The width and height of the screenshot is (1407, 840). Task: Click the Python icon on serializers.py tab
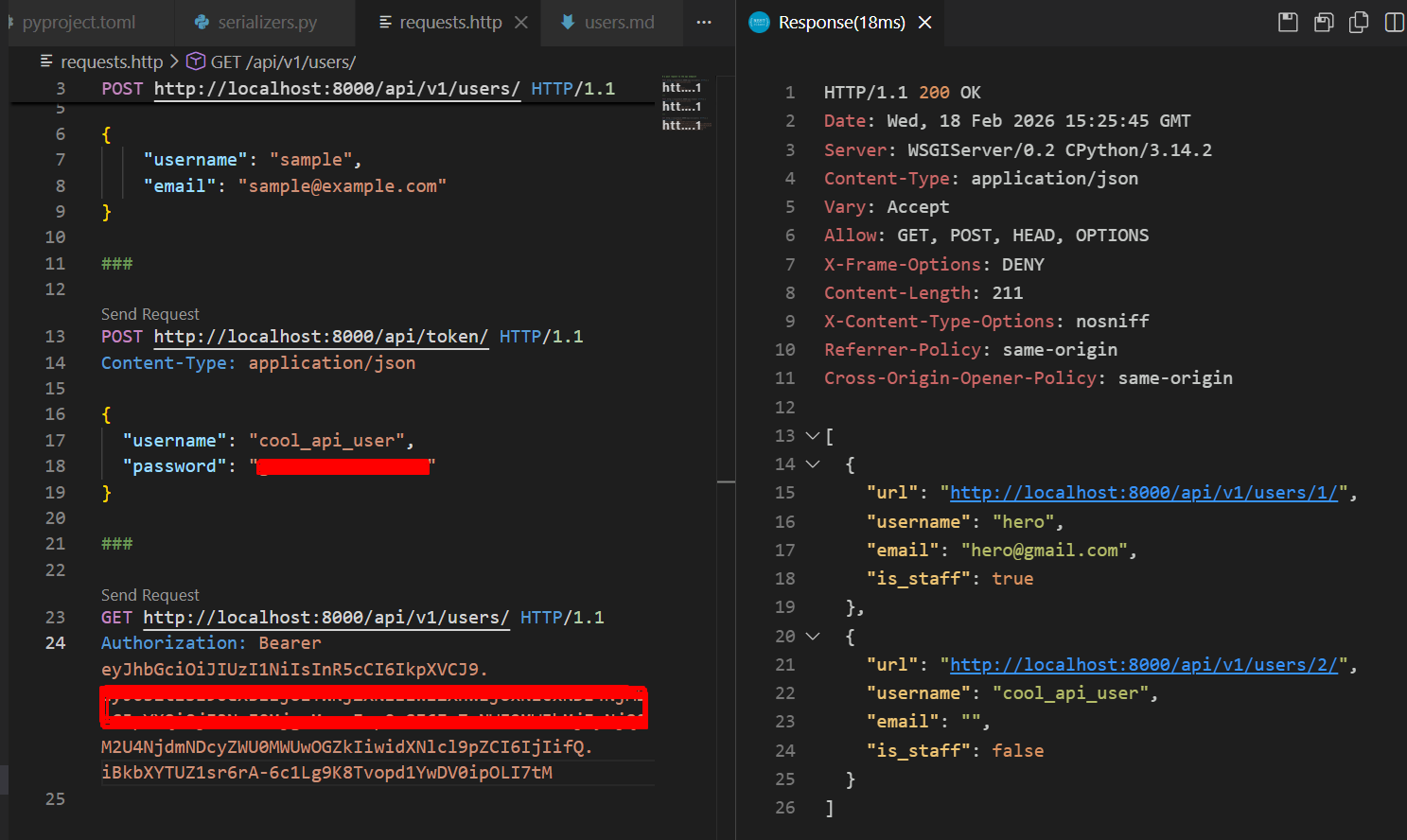pyautogui.click(x=202, y=22)
